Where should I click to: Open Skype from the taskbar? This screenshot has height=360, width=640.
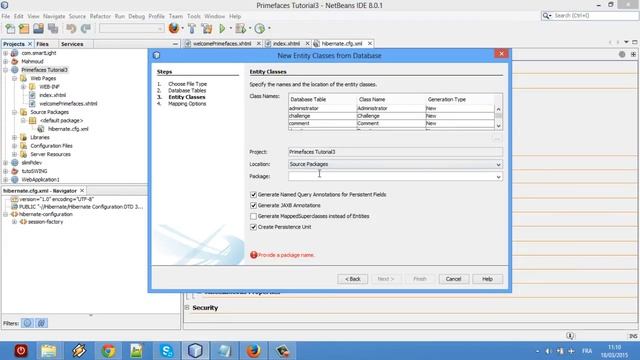pyautogui.click(x=167, y=351)
